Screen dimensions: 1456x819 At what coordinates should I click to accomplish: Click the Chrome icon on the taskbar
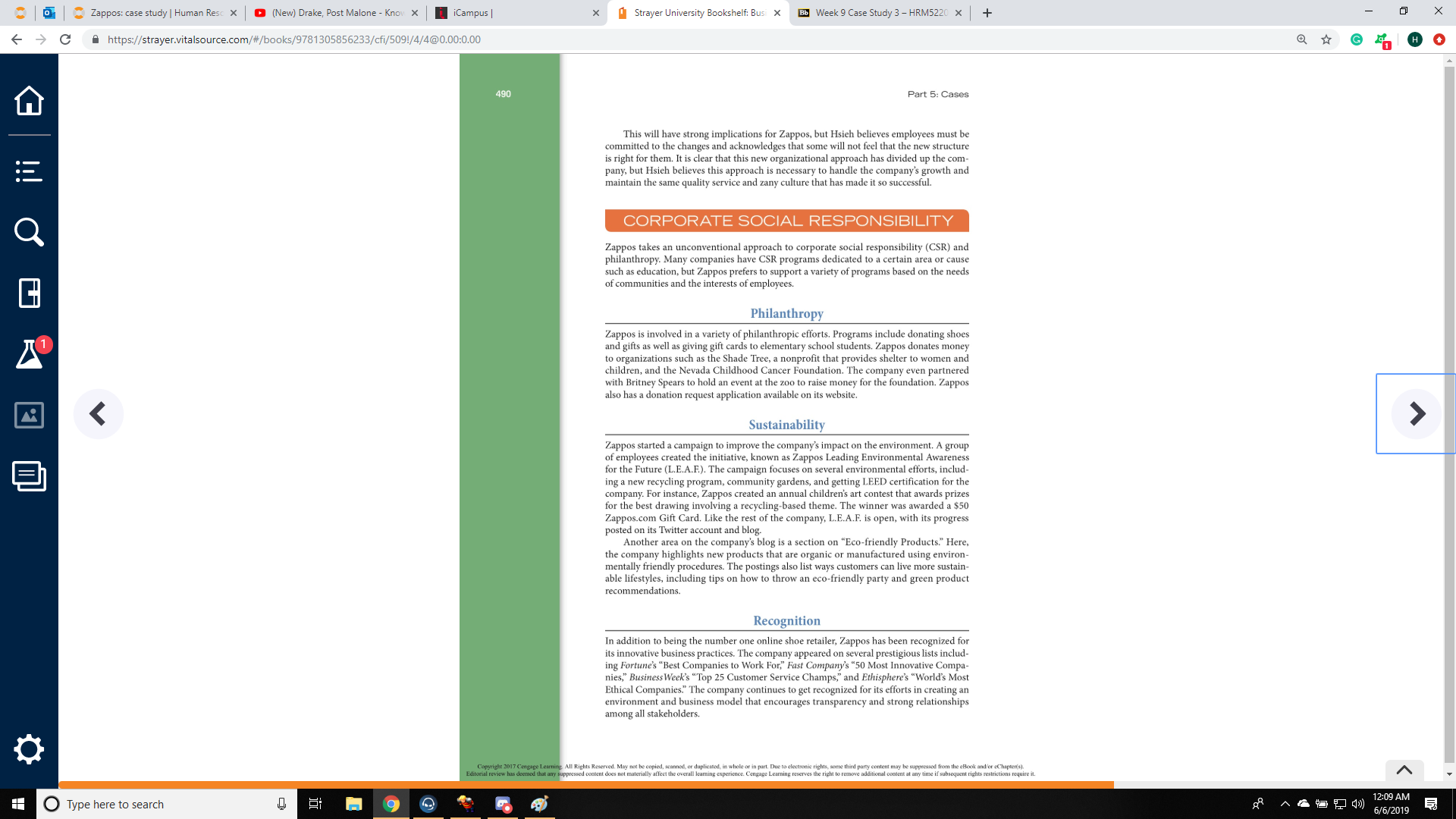391,804
